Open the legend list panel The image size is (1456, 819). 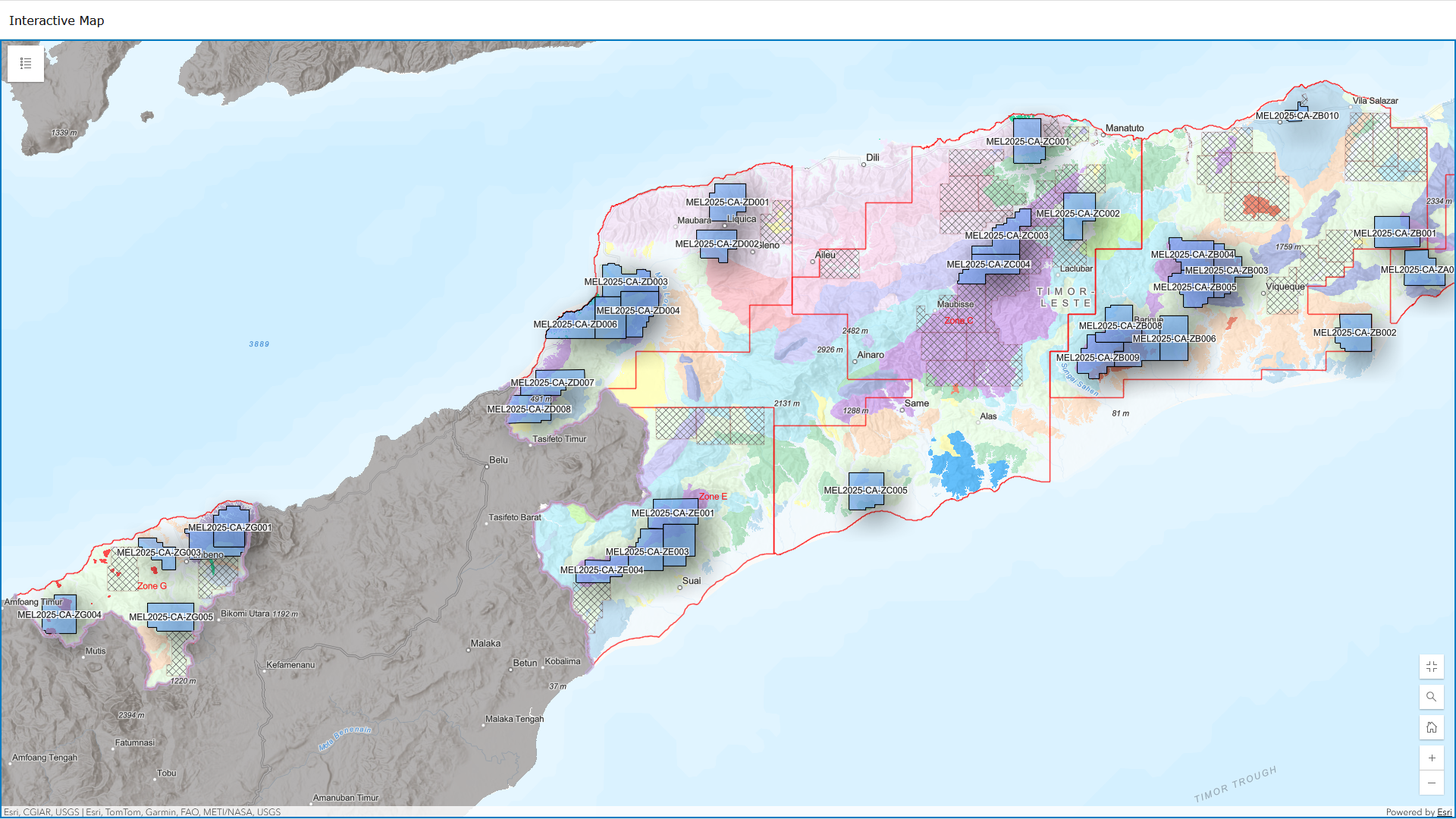[26, 64]
